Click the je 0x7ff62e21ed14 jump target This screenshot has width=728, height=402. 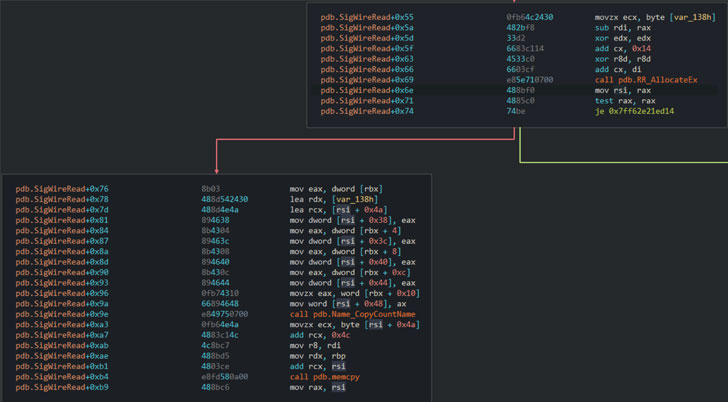coord(634,111)
